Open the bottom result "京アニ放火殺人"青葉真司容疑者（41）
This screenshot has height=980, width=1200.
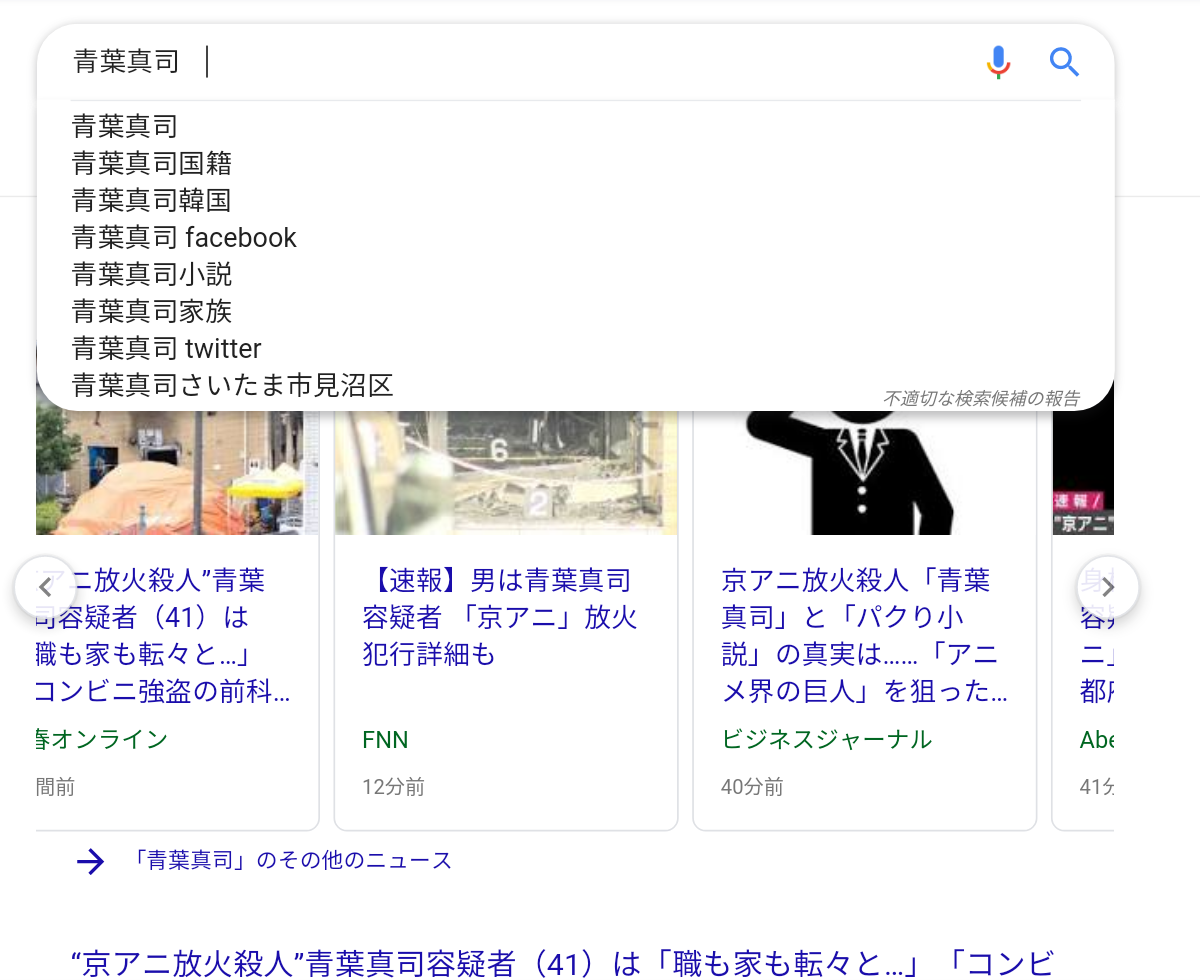coord(563,962)
